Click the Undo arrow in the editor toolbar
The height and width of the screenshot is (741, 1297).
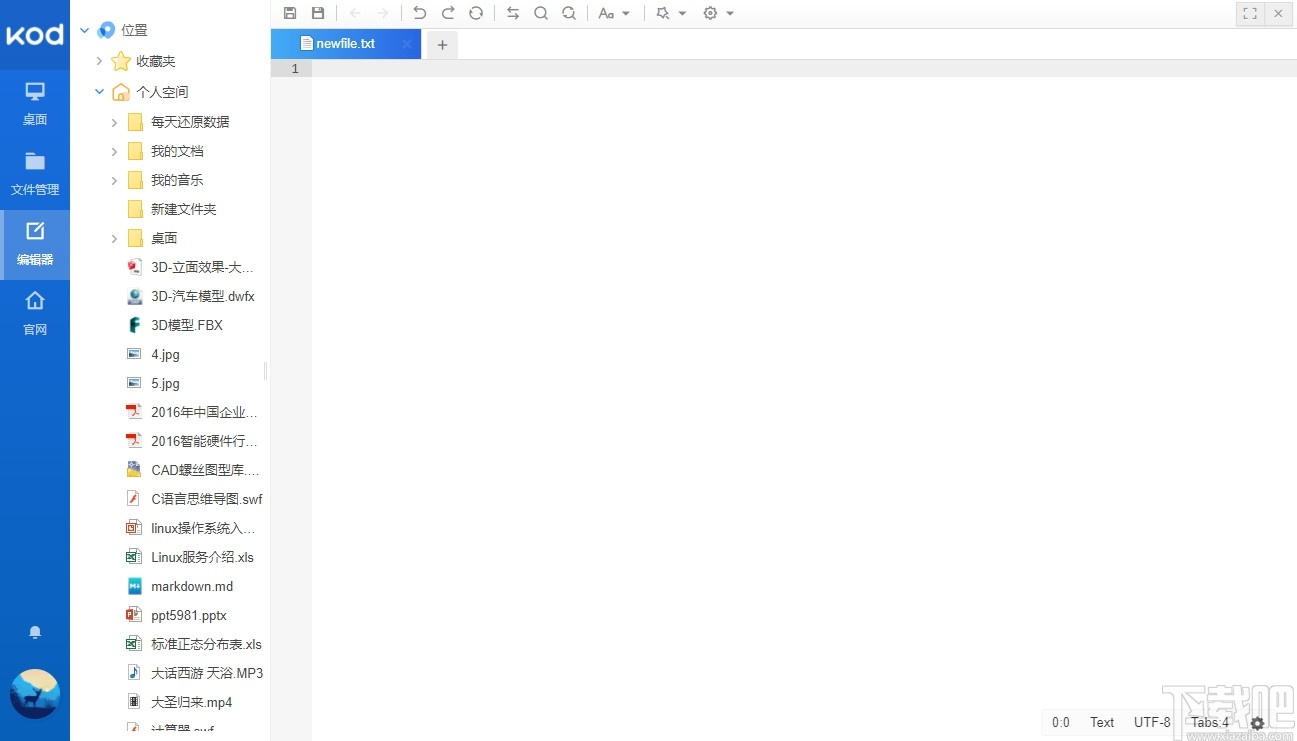click(x=420, y=13)
